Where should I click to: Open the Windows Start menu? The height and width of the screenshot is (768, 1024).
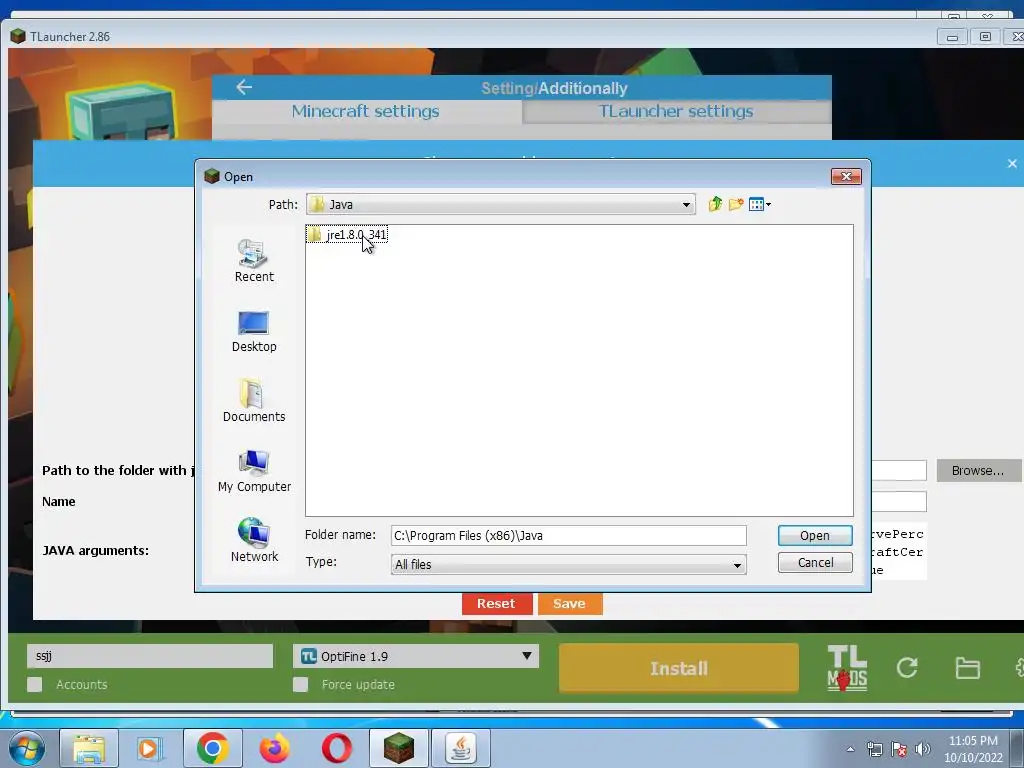tap(27, 748)
